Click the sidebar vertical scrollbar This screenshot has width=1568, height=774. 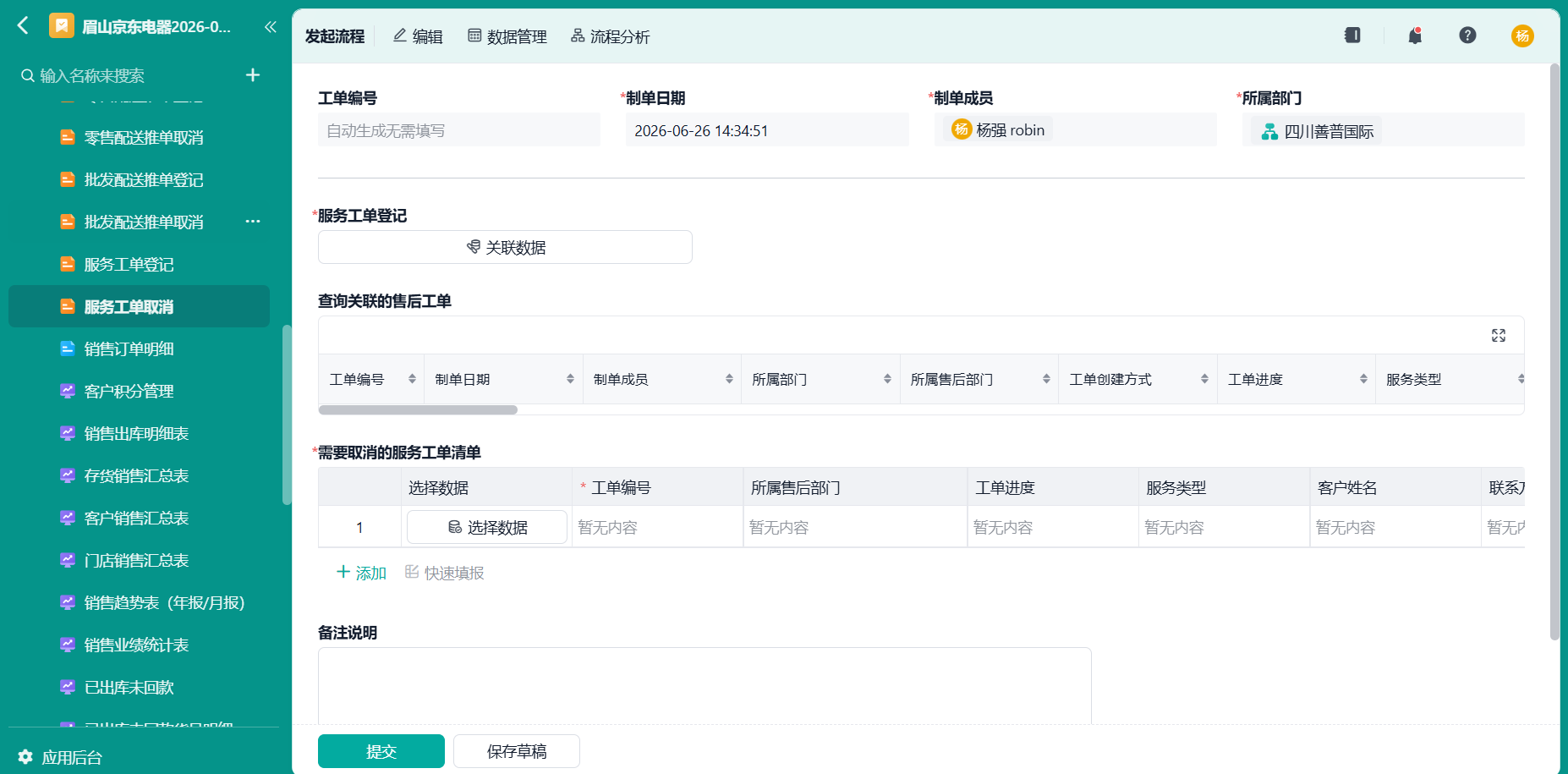(287, 414)
